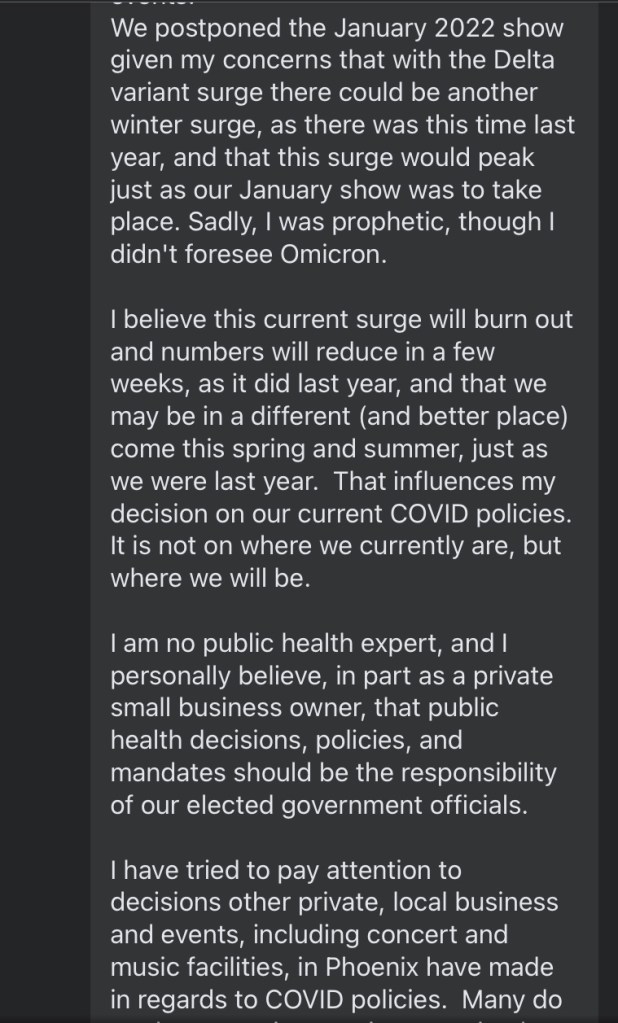
Task: Click the line "where we will be."
Action: pyautogui.click(x=210, y=579)
